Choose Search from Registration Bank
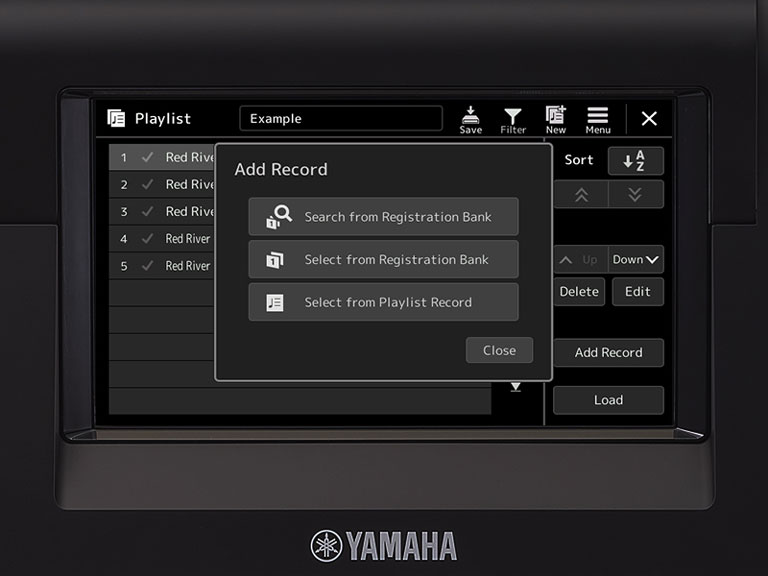This screenshot has width=768, height=576. click(x=383, y=217)
